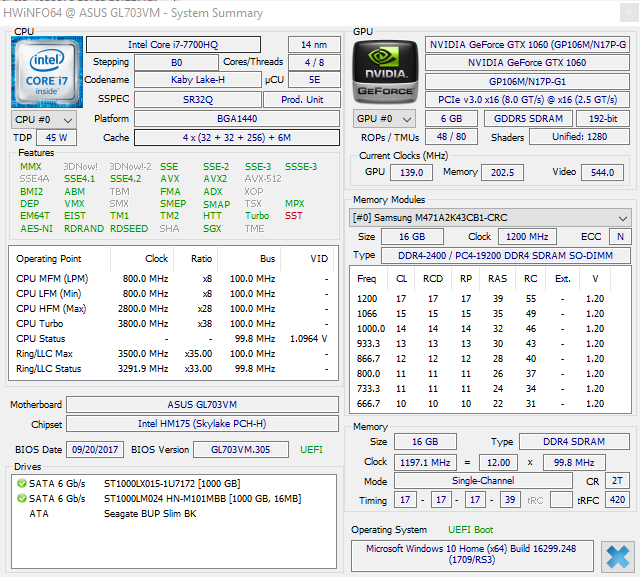Click the memory clock 202.5 value
Image resolution: width=640 pixels, height=577 pixels.
click(x=502, y=172)
